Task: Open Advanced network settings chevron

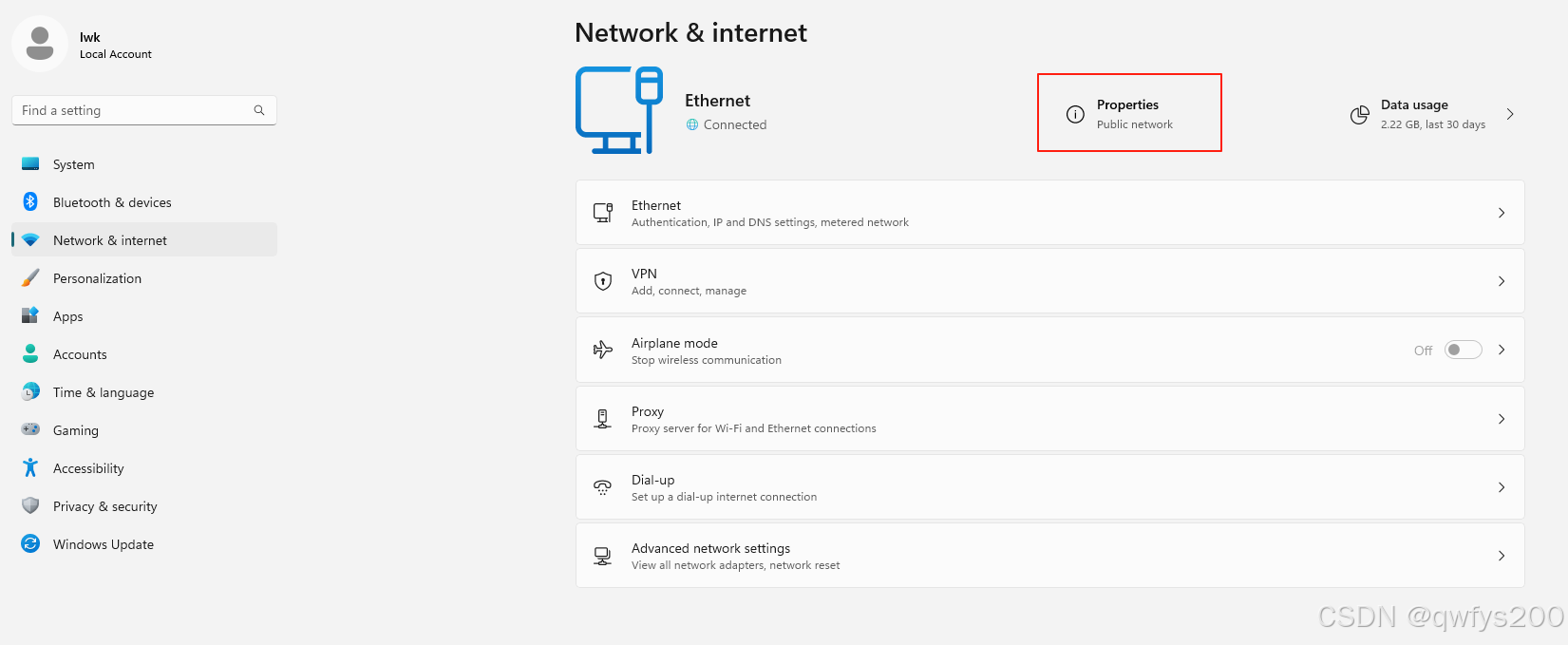Action: [1502, 556]
